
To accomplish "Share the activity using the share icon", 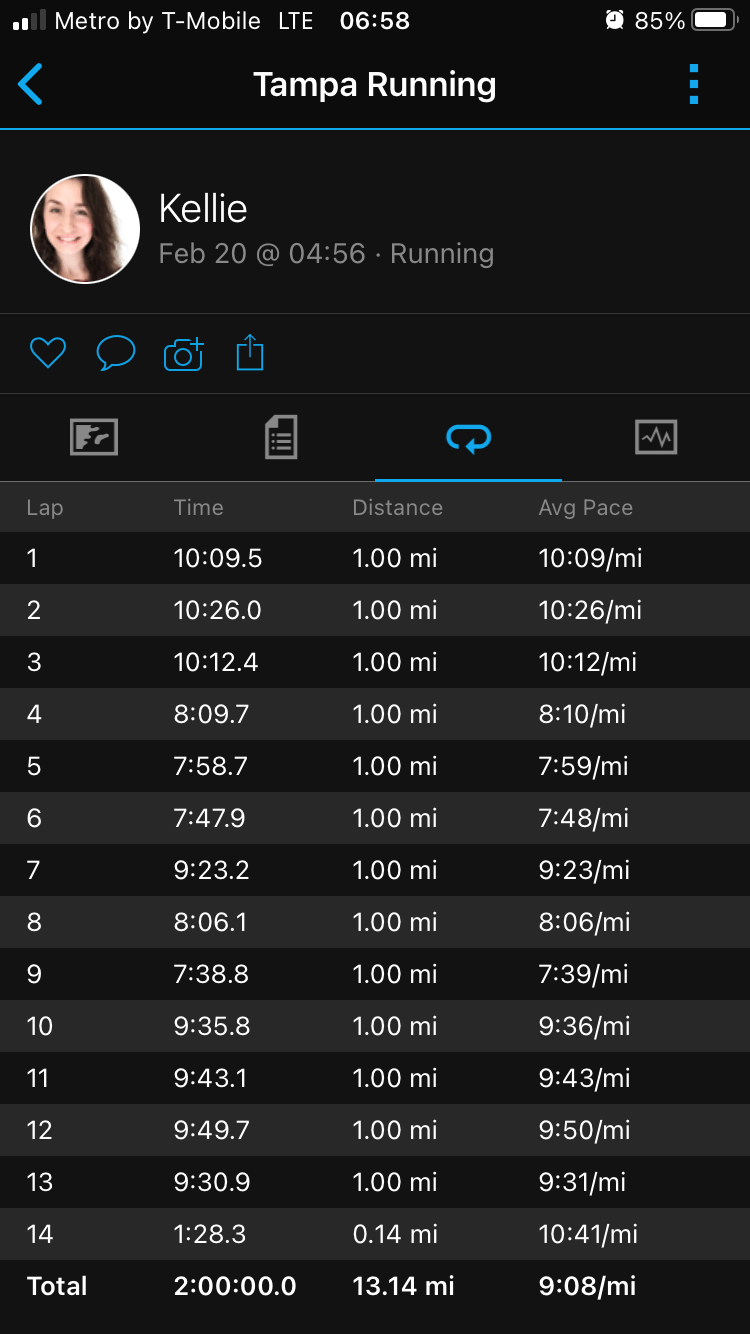I will tap(250, 353).
